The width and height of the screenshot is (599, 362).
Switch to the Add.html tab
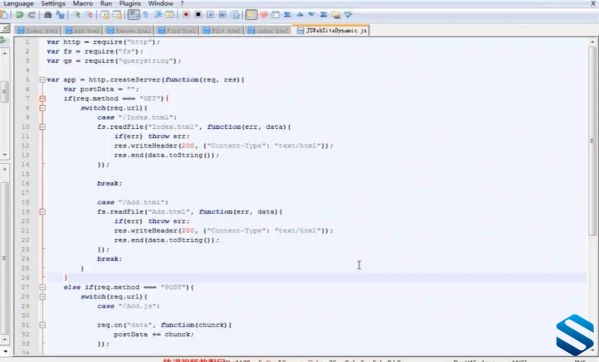tap(83, 30)
